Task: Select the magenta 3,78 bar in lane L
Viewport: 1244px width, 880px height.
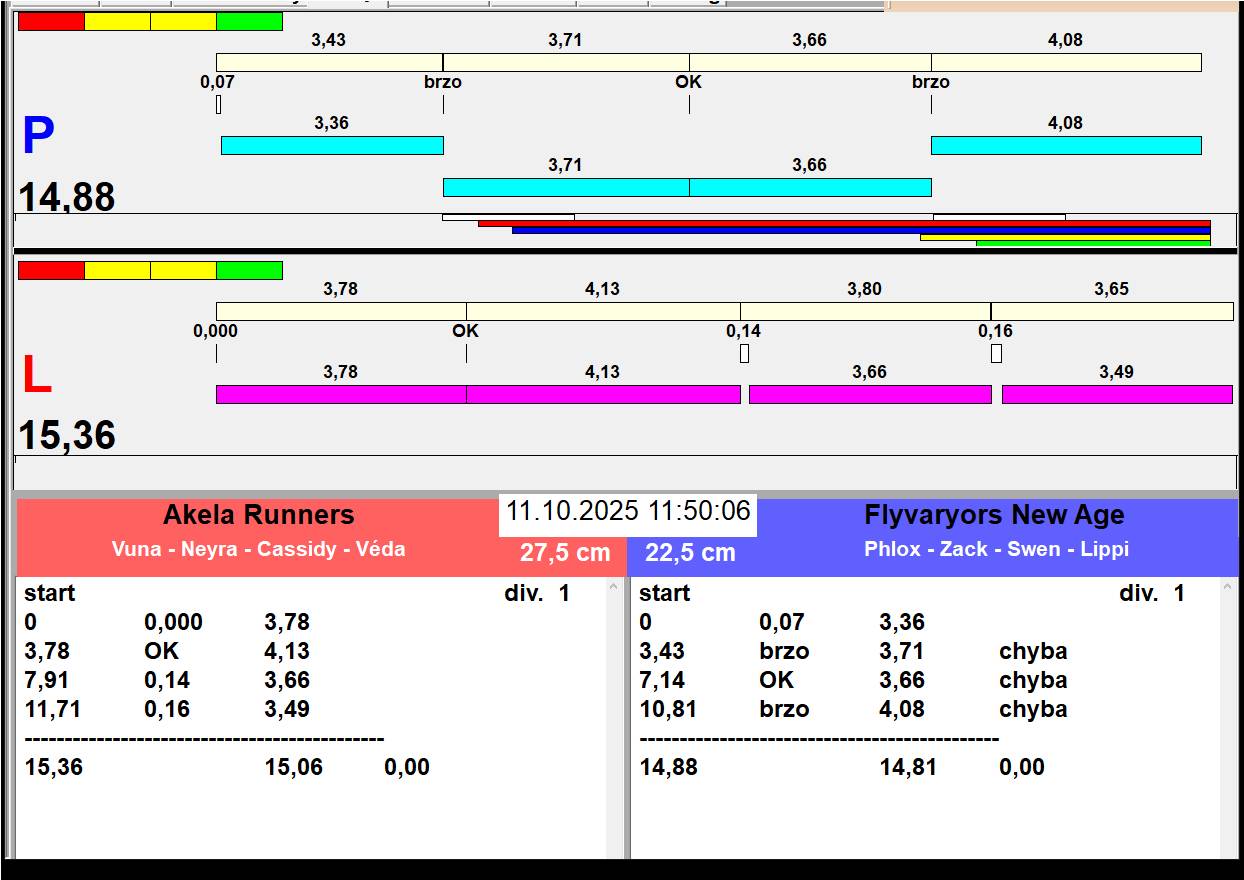Action: (341, 394)
